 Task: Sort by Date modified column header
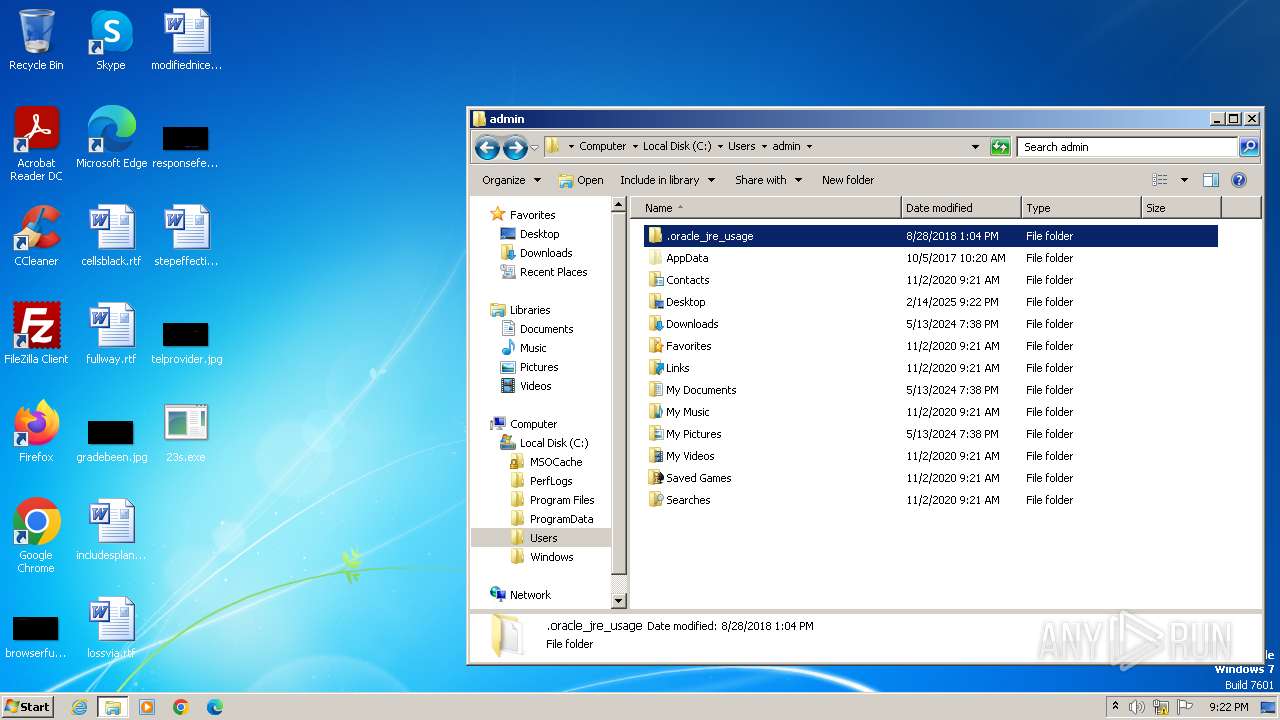961,208
